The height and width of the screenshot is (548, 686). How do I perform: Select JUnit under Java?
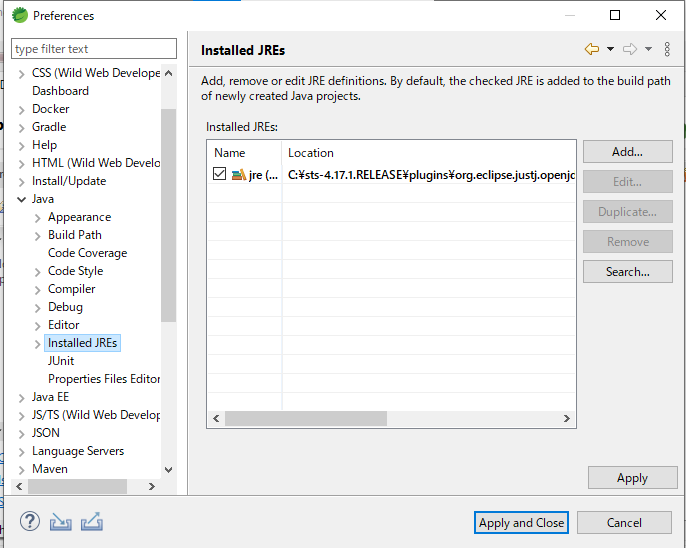(x=61, y=361)
